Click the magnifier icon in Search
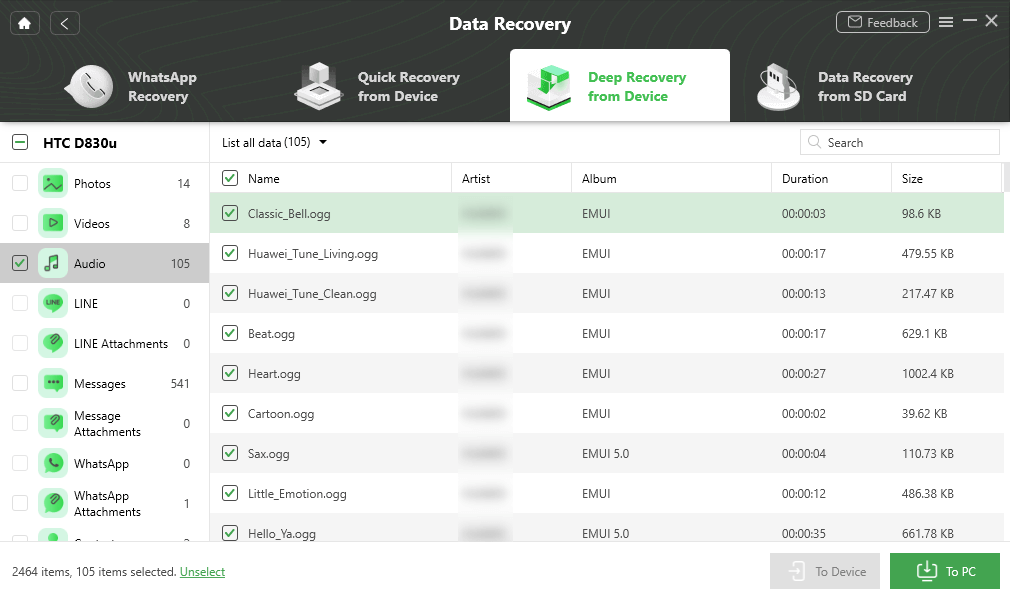Viewport: 1010px width, 598px height. tap(814, 142)
